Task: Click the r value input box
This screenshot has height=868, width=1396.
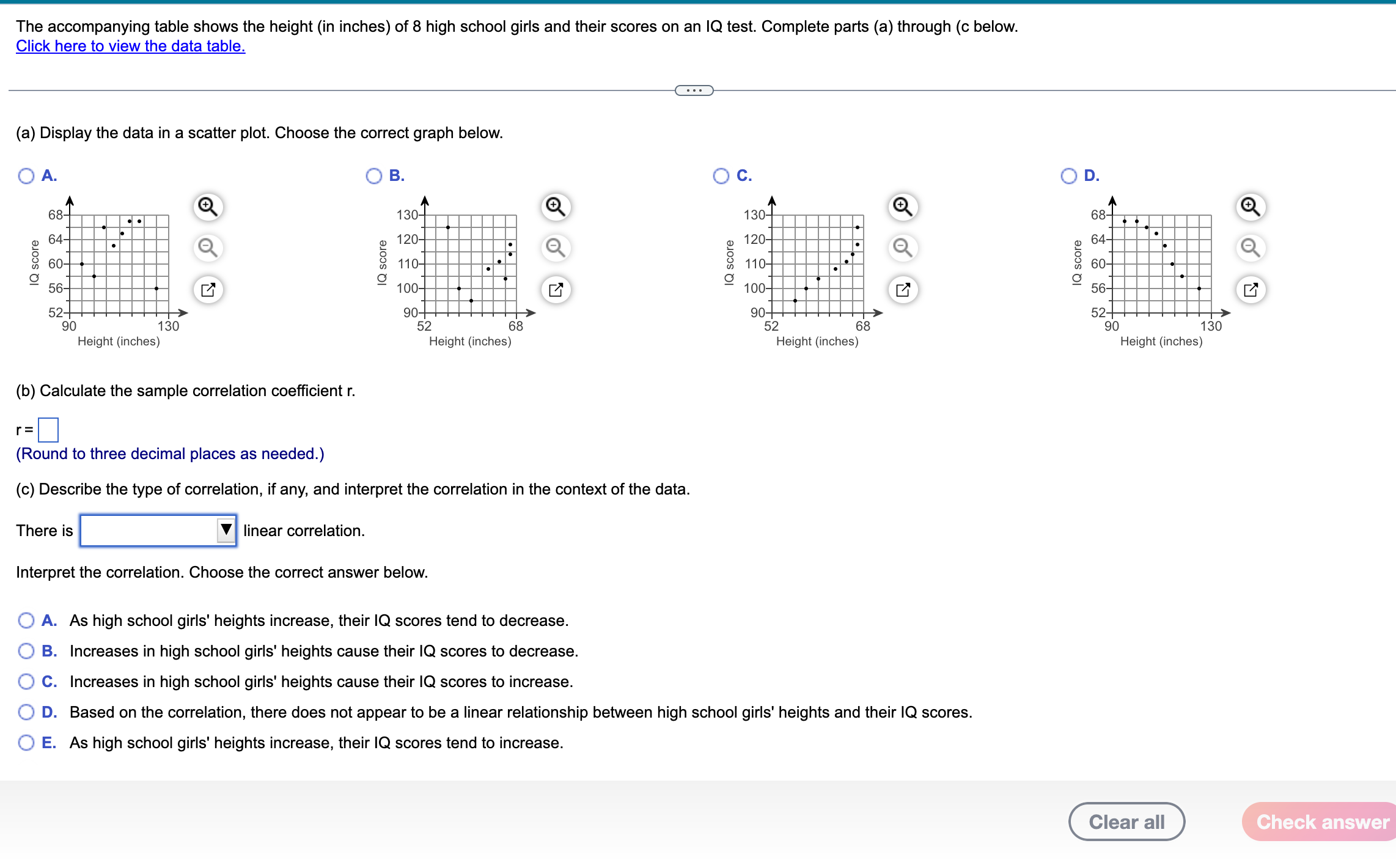Action: [48, 430]
